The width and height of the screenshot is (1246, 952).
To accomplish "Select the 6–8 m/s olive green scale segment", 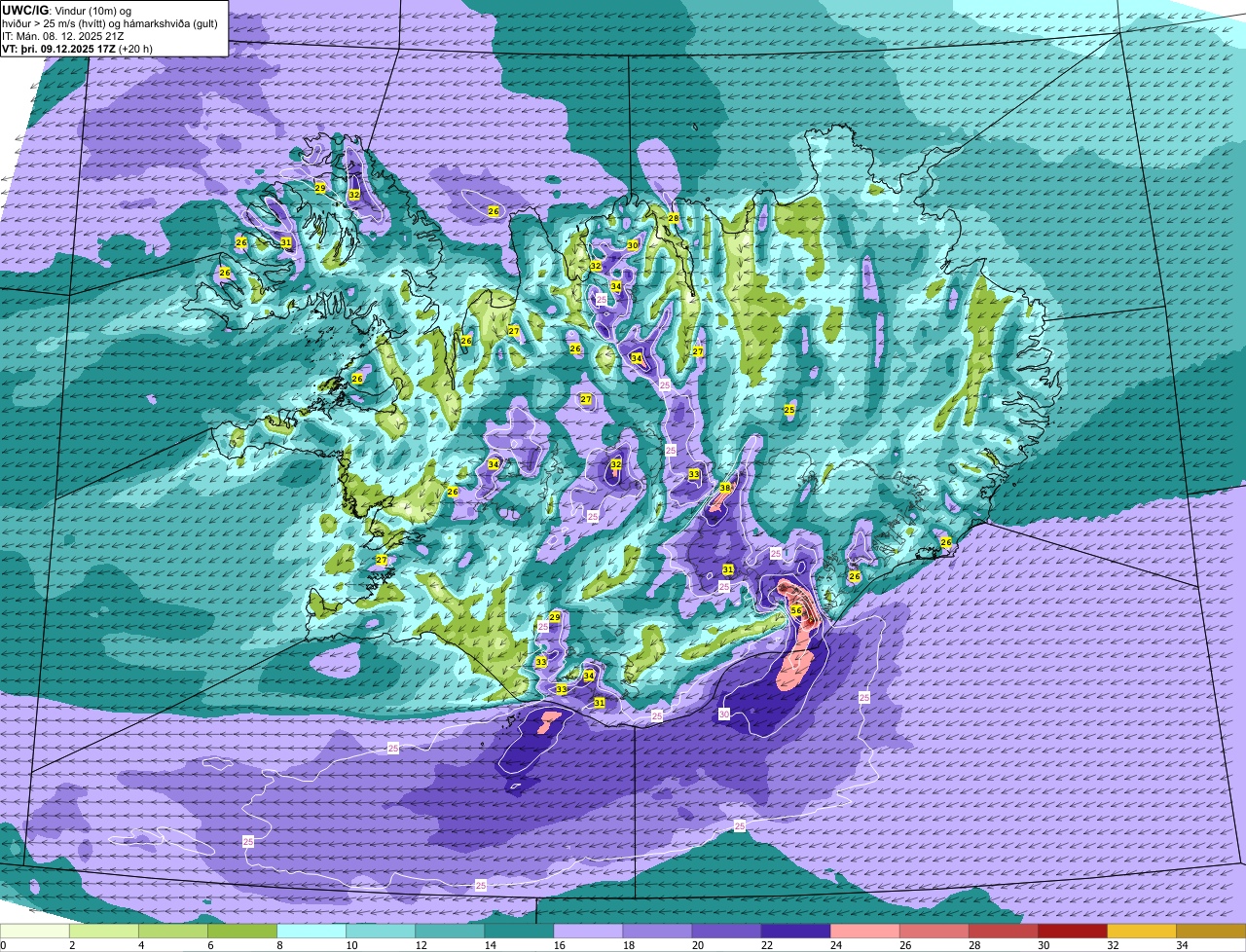I will [x=242, y=932].
